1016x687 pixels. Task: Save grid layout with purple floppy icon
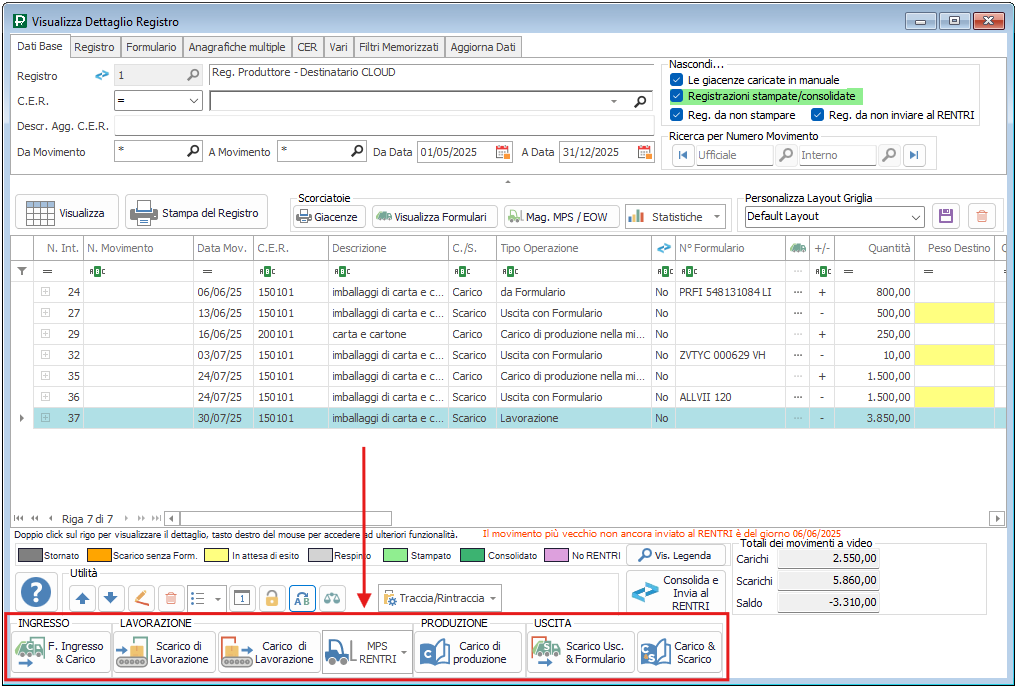point(945,216)
